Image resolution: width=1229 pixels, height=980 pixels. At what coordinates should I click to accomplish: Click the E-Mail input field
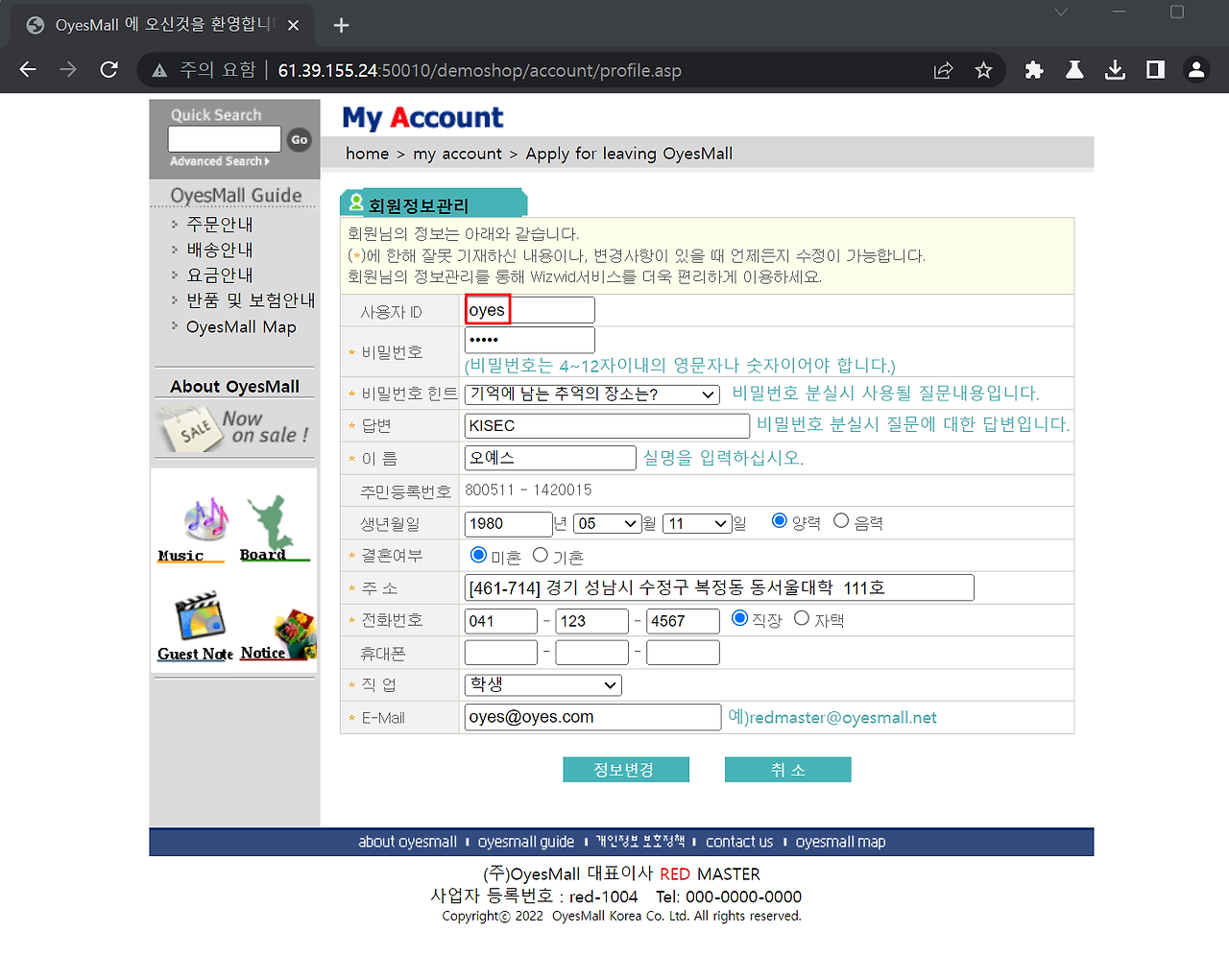tap(592, 717)
